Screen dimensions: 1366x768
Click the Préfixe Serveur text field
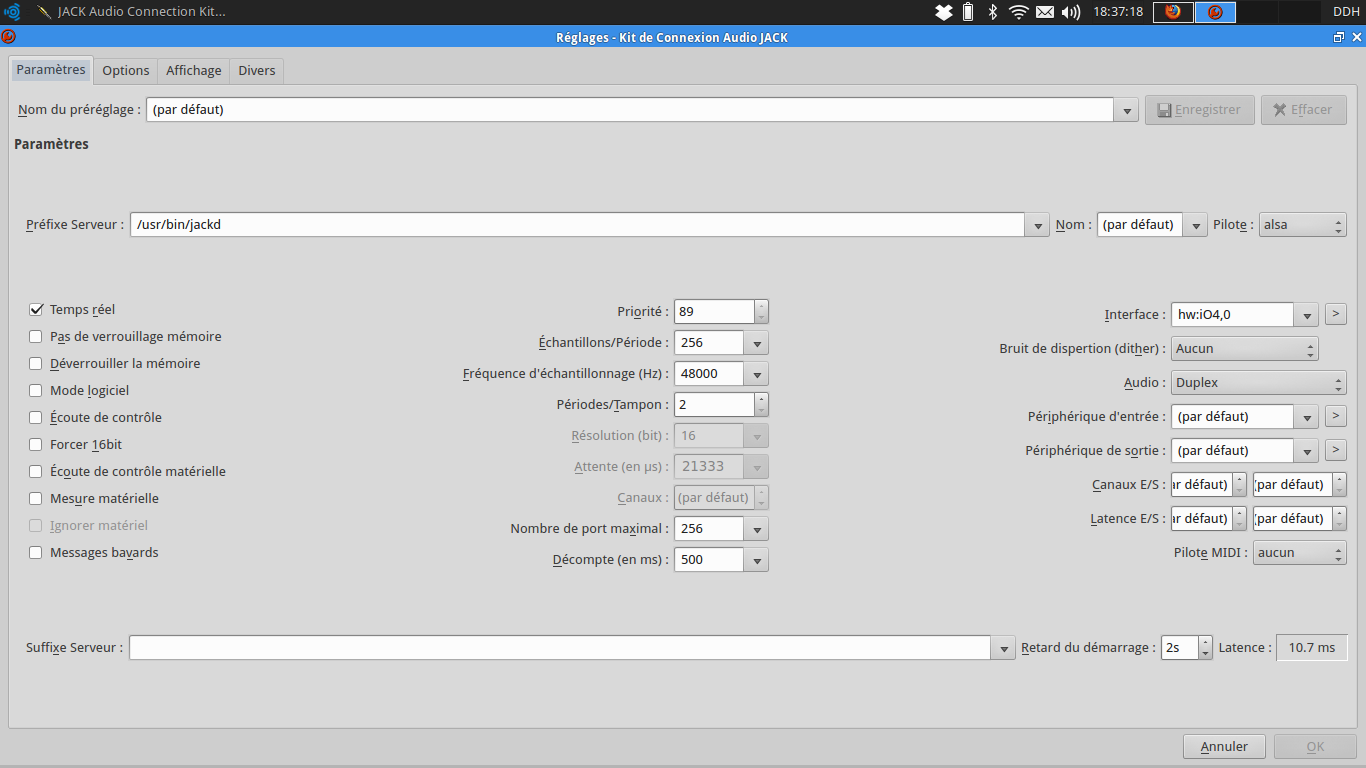click(x=577, y=225)
